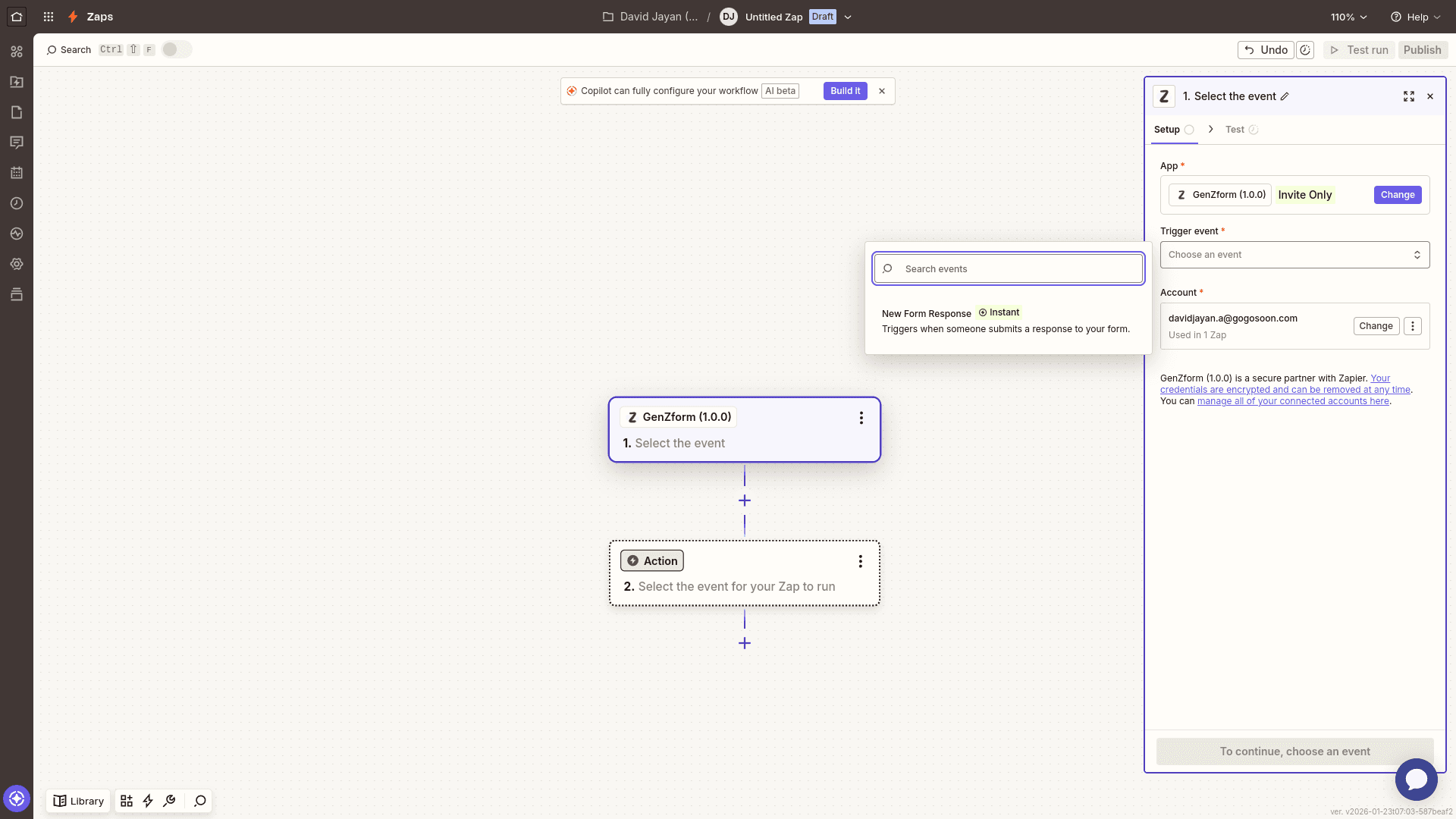Viewport: 1456px width, 819px height.
Task: Open the chat support bubble
Action: tap(1416, 779)
